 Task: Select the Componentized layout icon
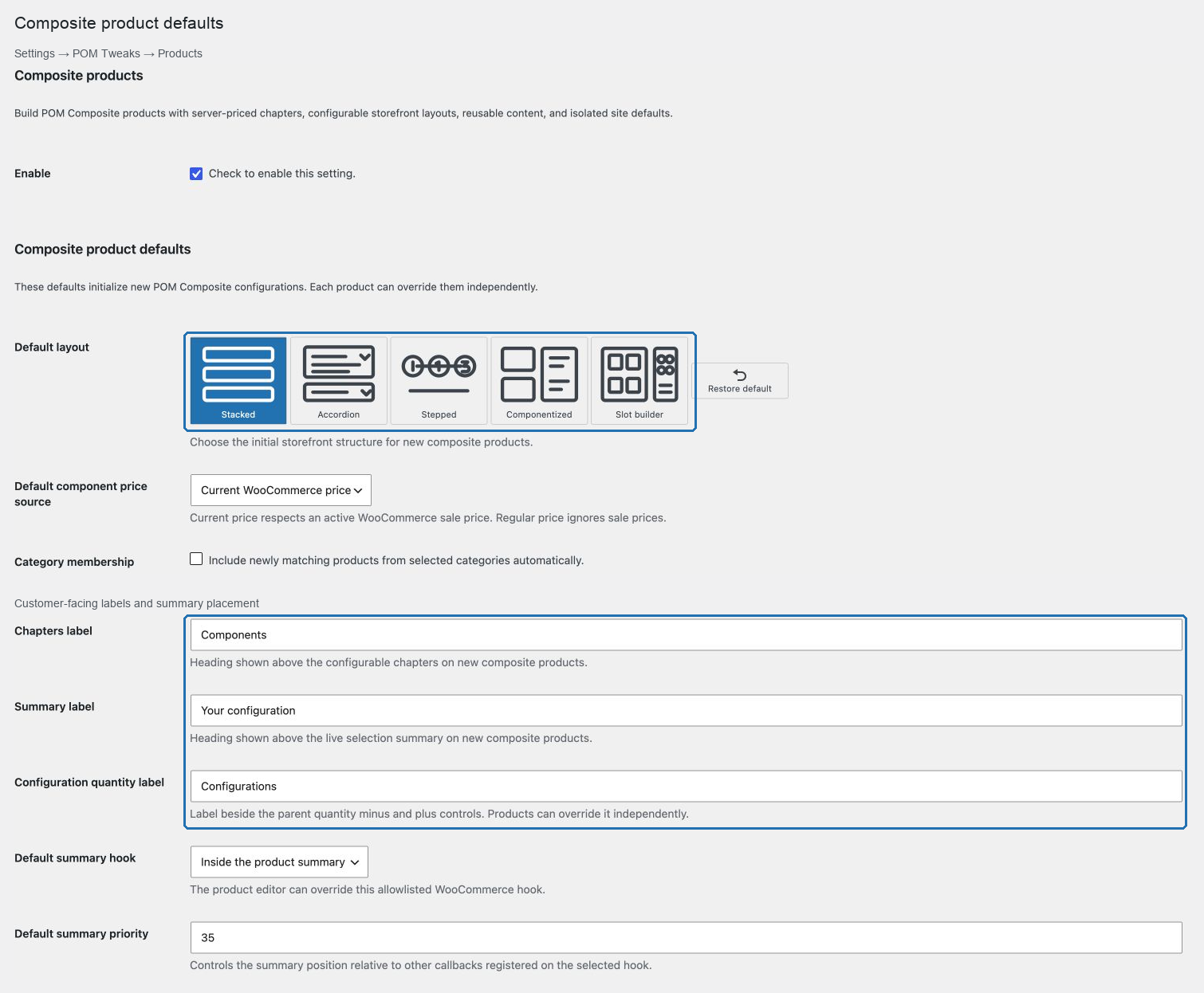coord(539,380)
